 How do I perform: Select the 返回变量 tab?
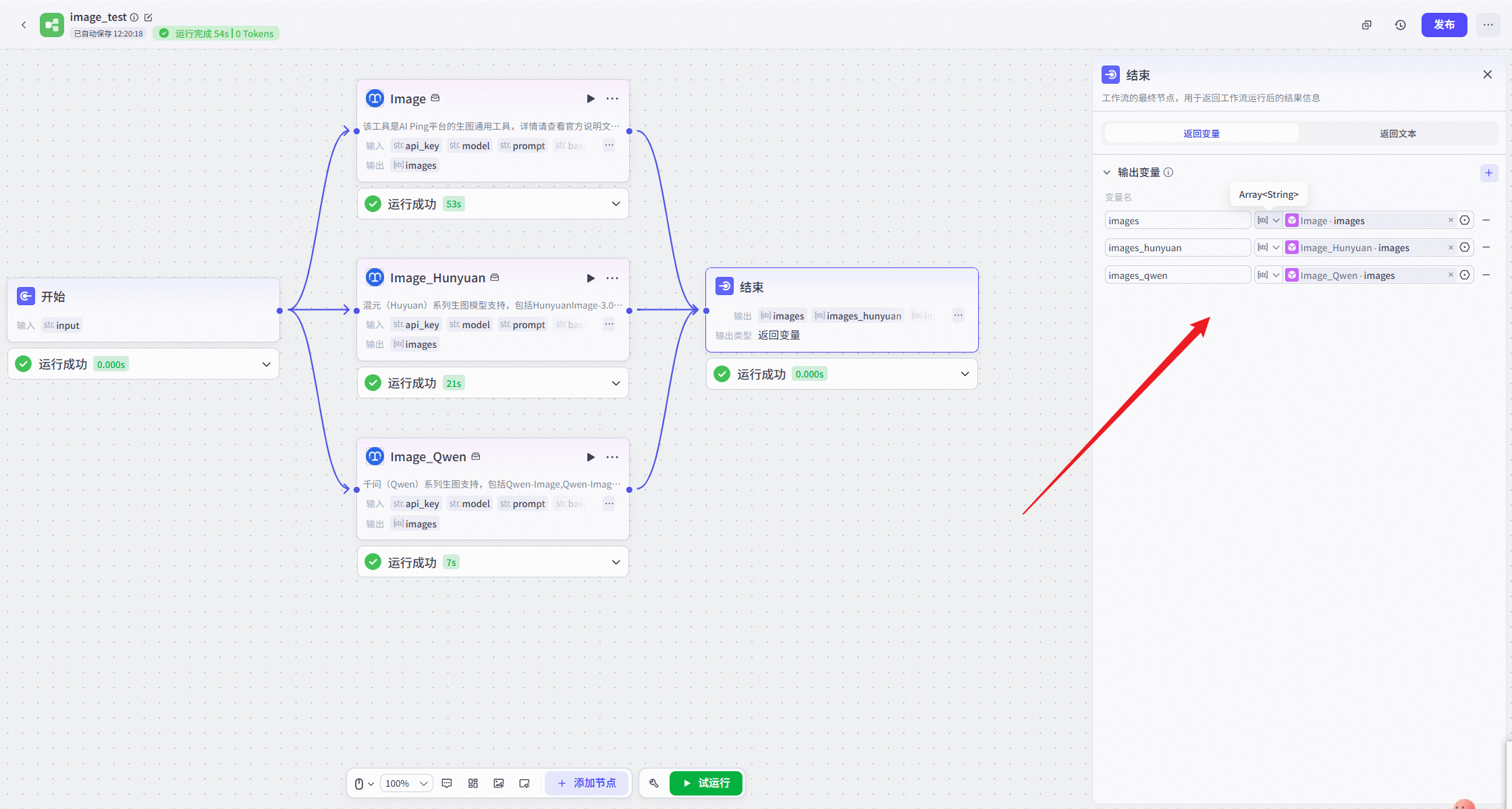(1201, 134)
